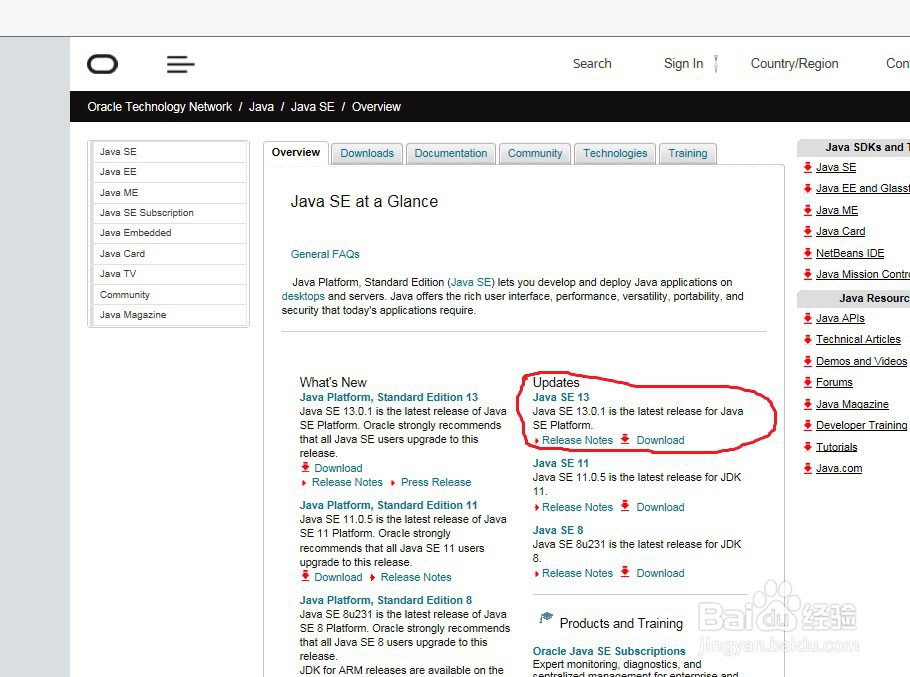Click Download text under Standard Edition 13
The width and height of the screenshot is (910, 677).
point(338,468)
